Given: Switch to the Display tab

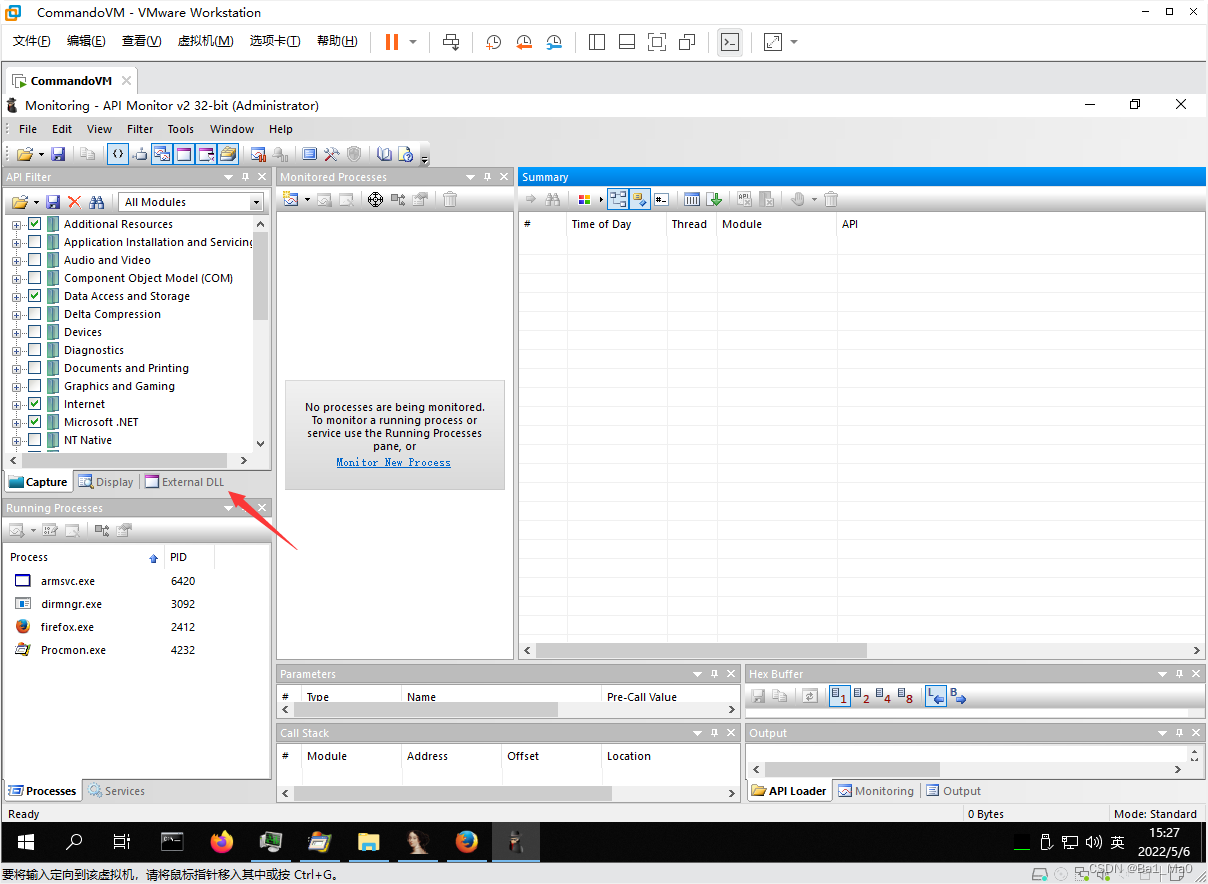Looking at the screenshot, I should (106, 482).
